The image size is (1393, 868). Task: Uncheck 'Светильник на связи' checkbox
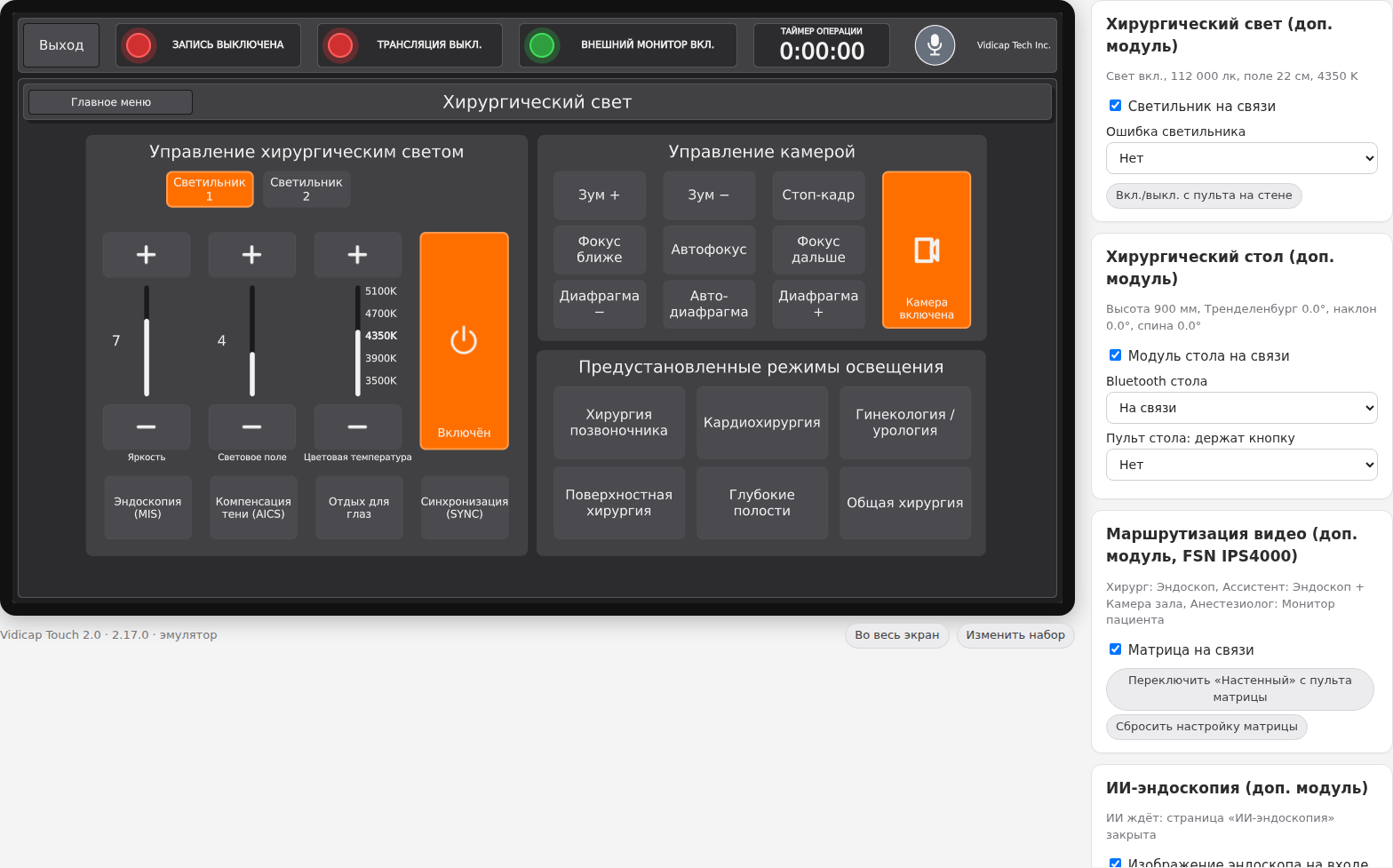pos(1115,106)
